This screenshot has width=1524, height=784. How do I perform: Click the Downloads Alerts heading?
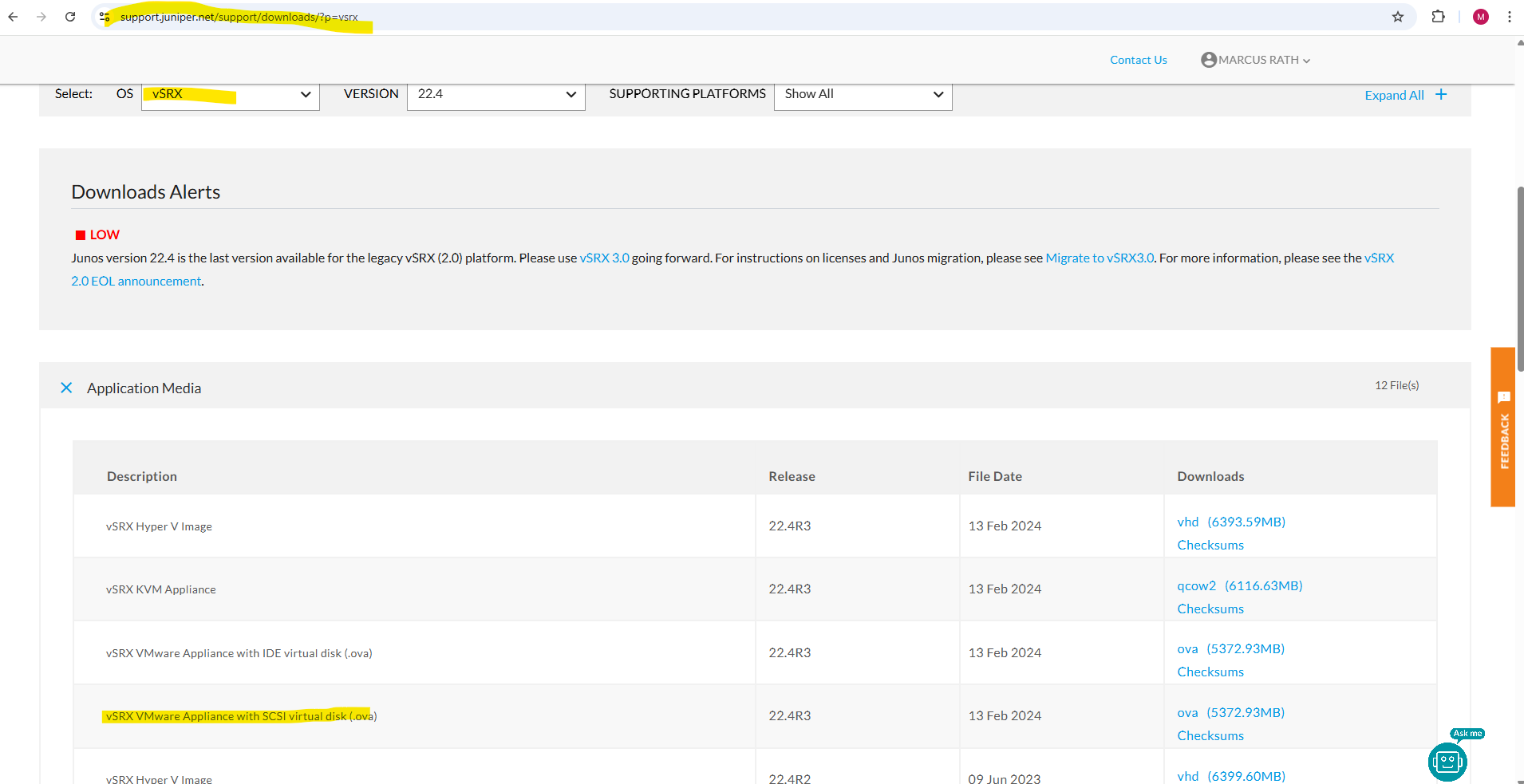145,192
